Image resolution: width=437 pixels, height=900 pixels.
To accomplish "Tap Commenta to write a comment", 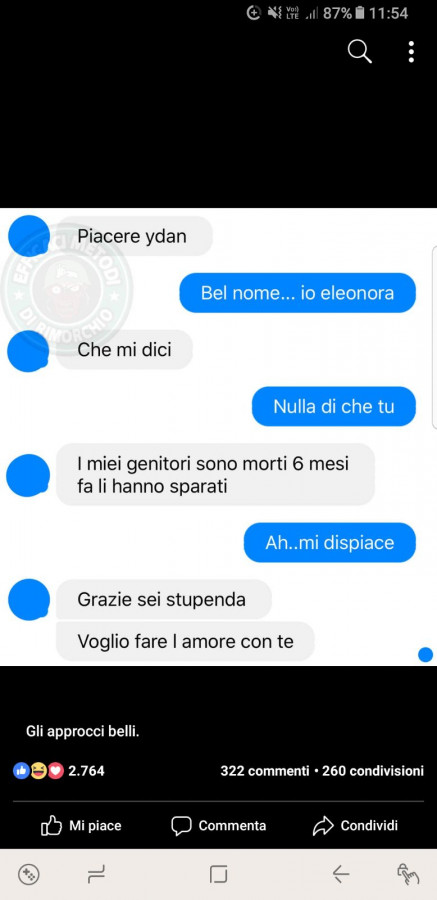I will [x=218, y=826].
